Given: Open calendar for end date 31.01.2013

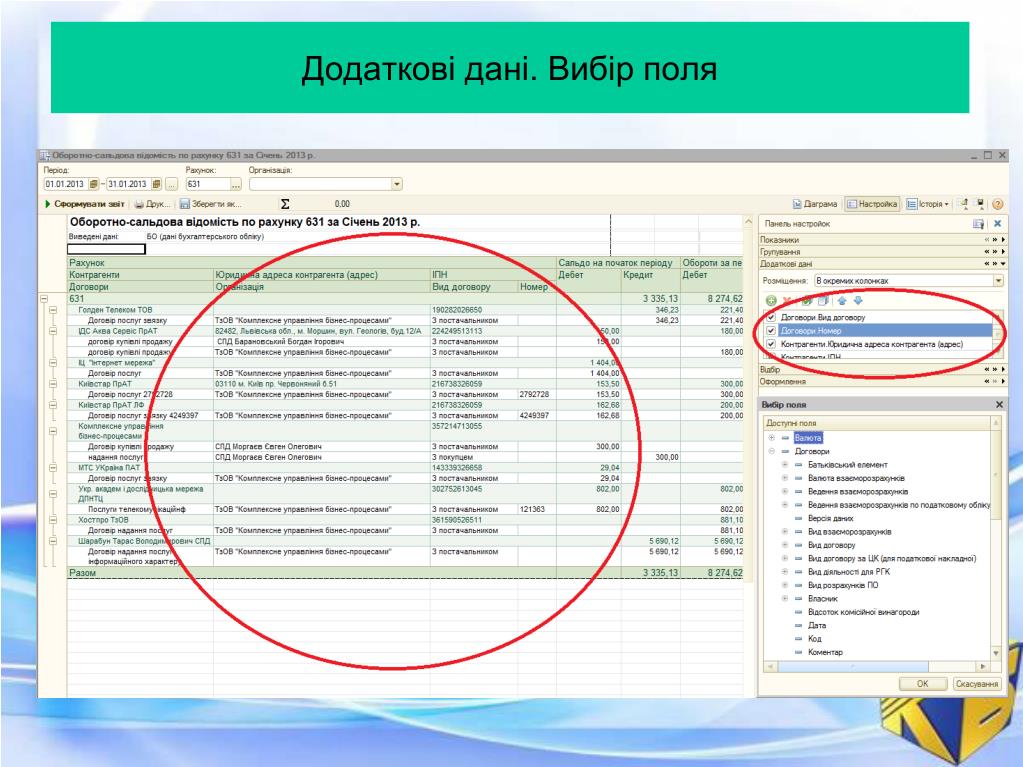Looking at the screenshot, I should pos(156,185).
